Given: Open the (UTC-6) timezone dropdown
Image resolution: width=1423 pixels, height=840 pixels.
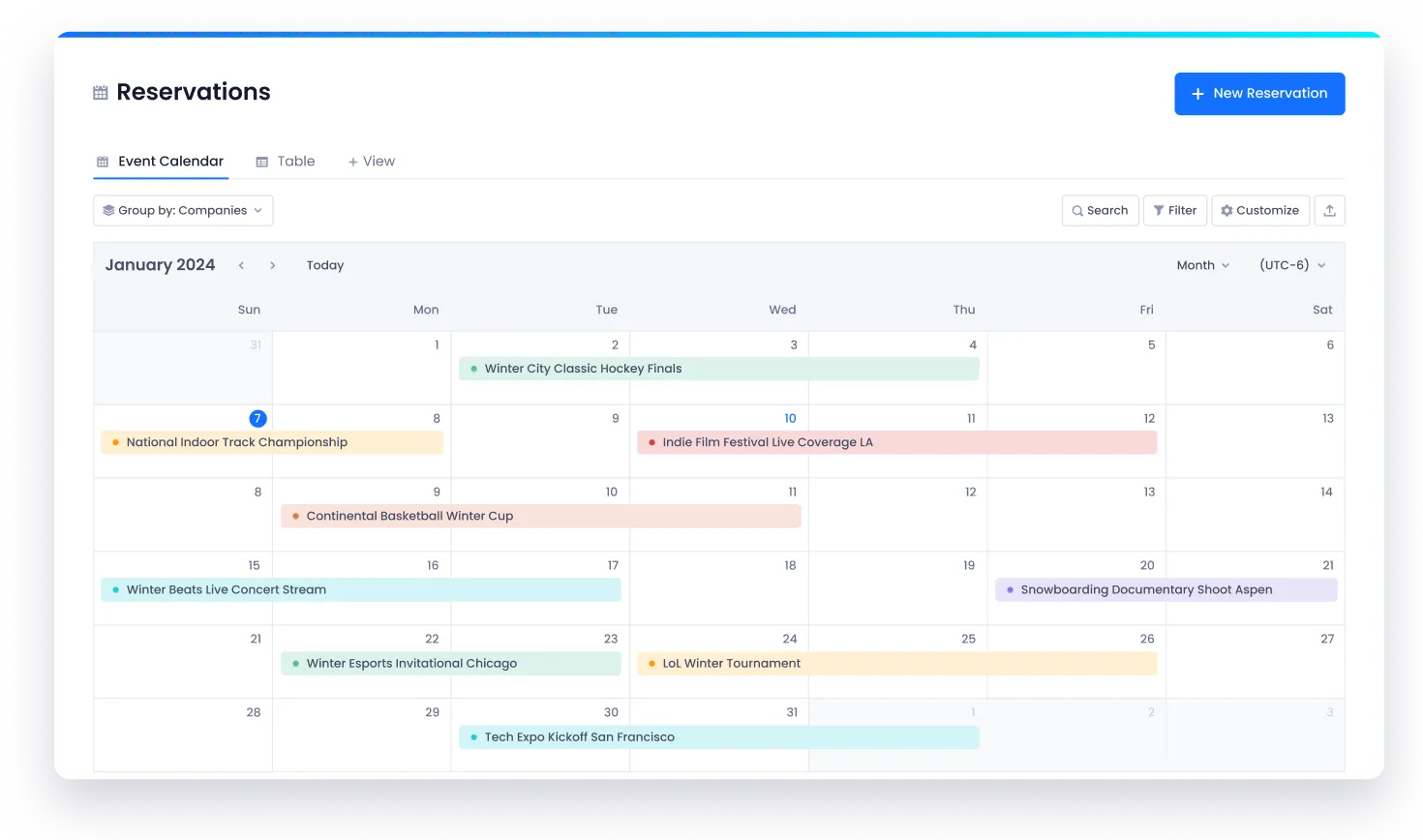Looking at the screenshot, I should 1292,265.
